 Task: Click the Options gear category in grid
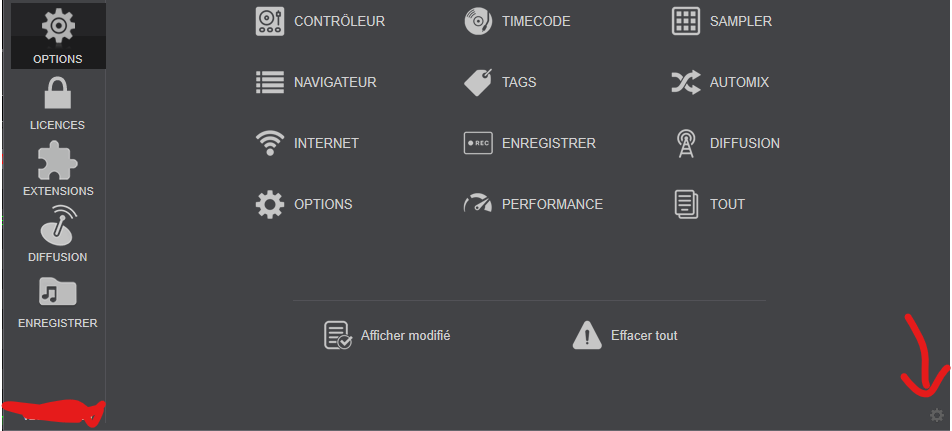[x=304, y=204]
